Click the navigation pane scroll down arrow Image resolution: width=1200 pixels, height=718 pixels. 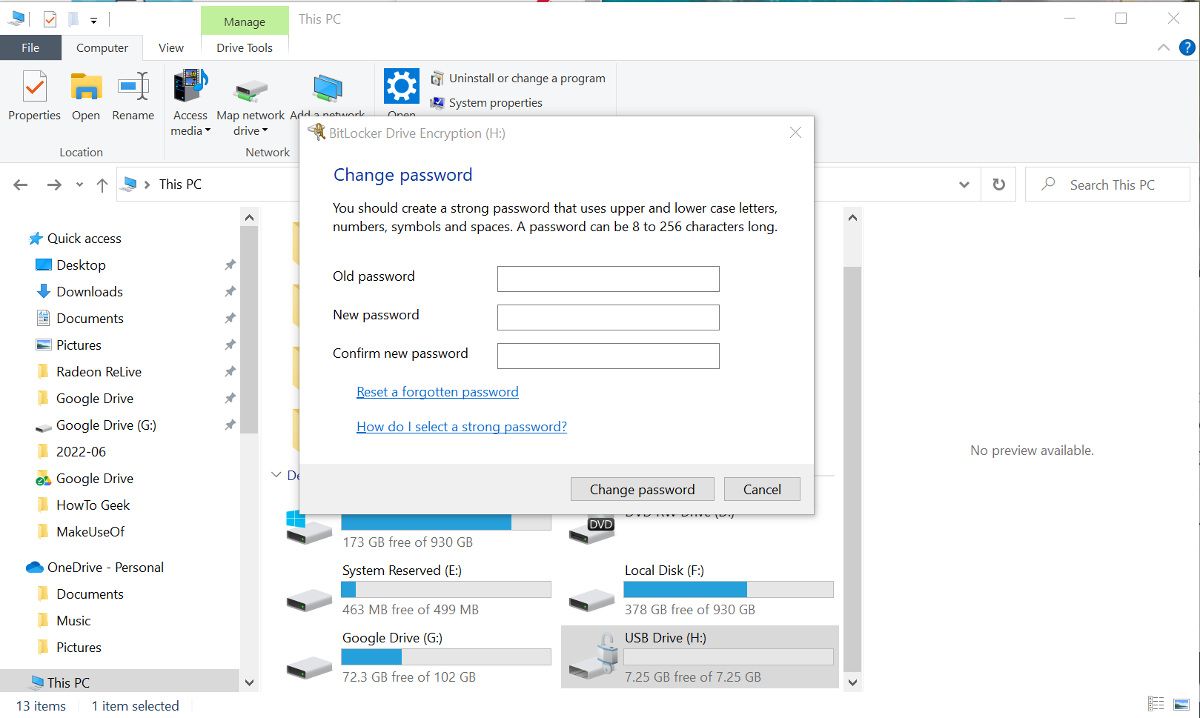[x=249, y=683]
